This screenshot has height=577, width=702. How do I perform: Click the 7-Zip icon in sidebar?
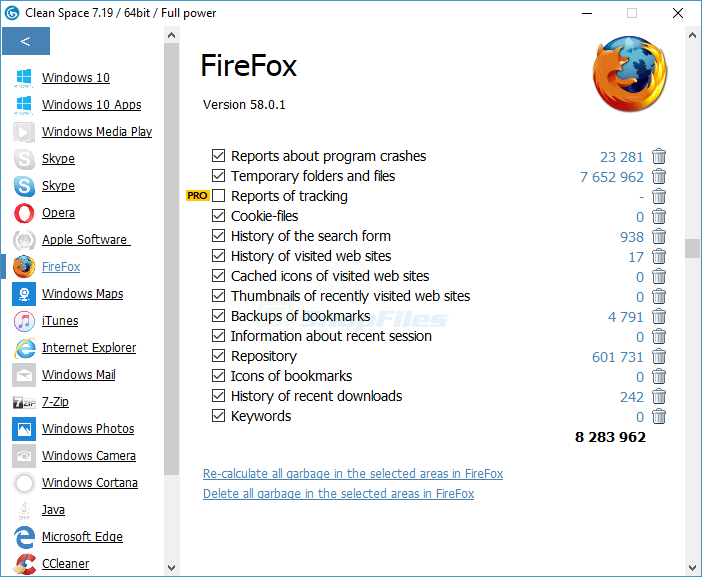coord(24,402)
